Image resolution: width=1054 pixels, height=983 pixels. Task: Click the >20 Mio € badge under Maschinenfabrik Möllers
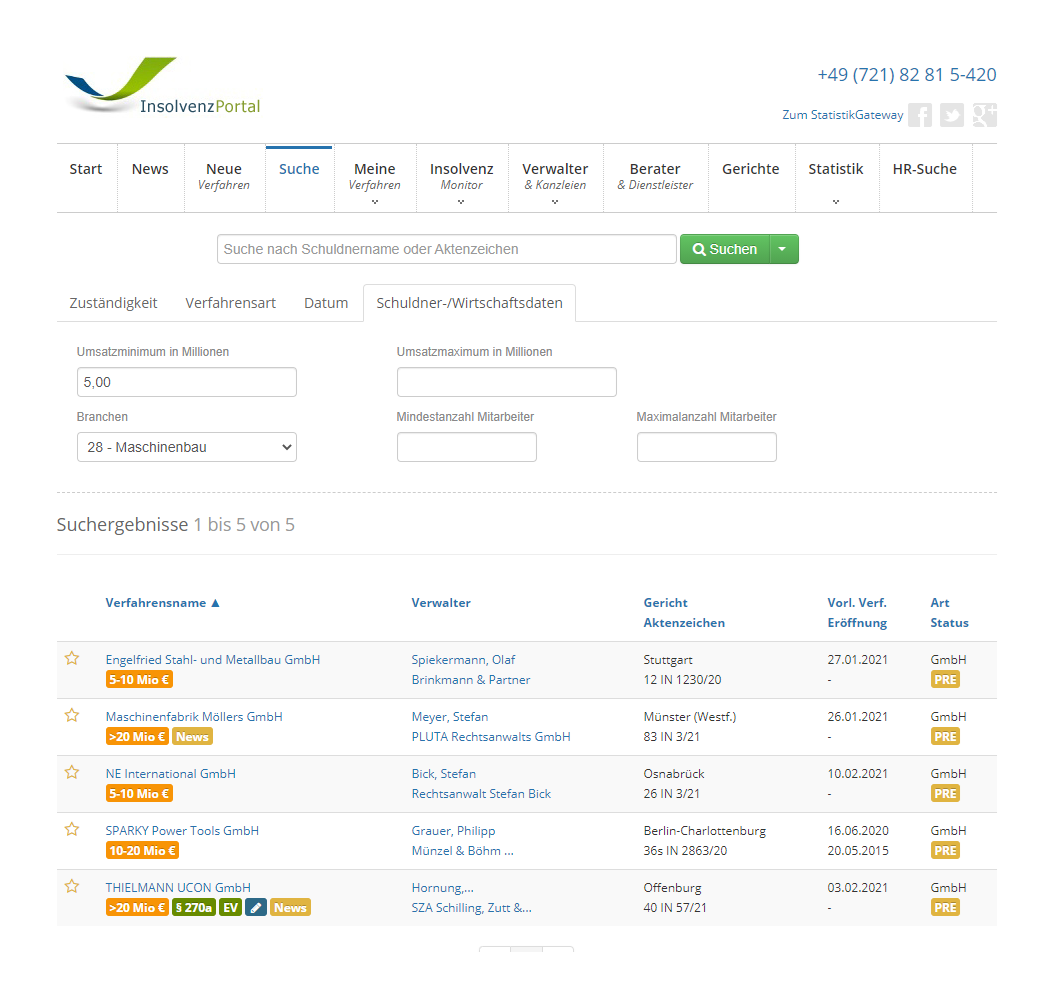click(137, 737)
